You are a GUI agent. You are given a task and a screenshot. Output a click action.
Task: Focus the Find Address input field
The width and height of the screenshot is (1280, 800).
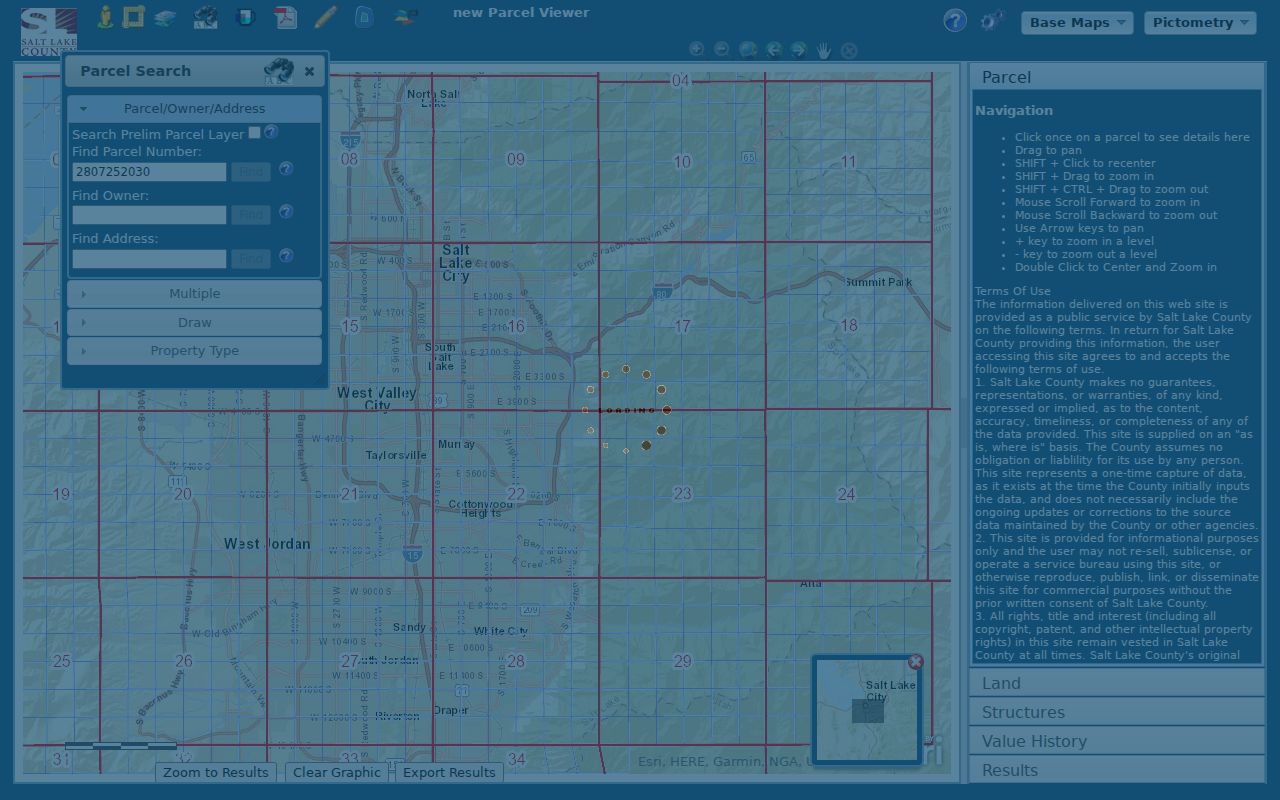(x=149, y=259)
